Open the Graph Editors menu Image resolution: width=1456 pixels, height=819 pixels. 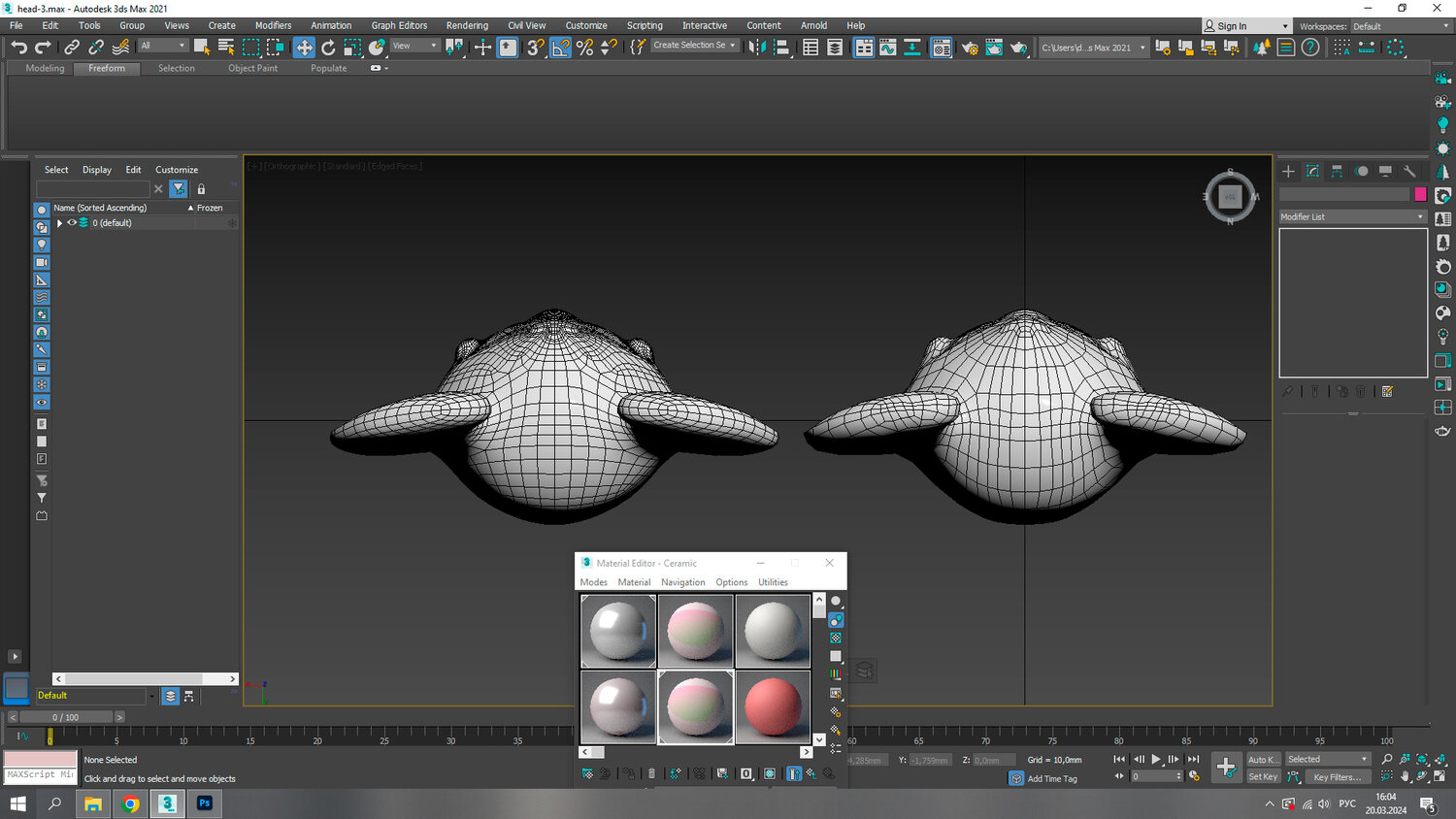pyautogui.click(x=399, y=25)
